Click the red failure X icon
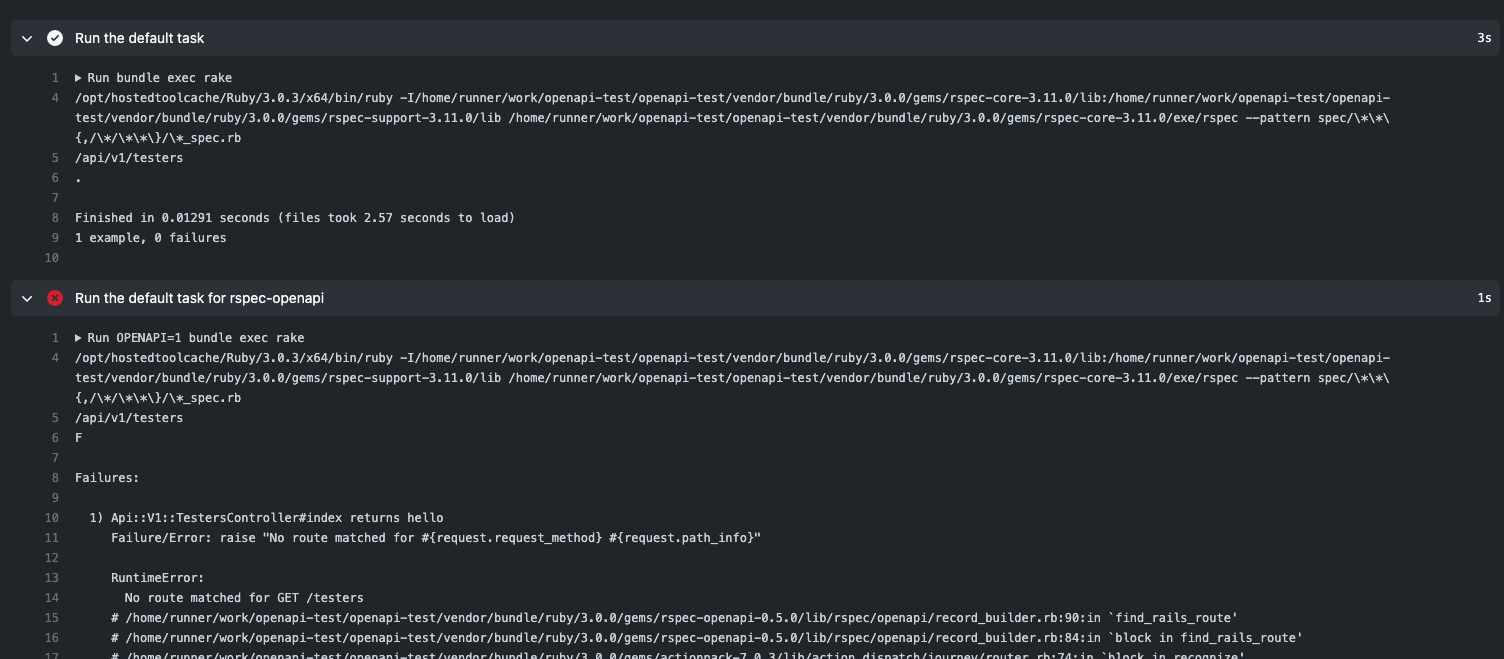Screen dimensions: 1504x659 (55, 298)
